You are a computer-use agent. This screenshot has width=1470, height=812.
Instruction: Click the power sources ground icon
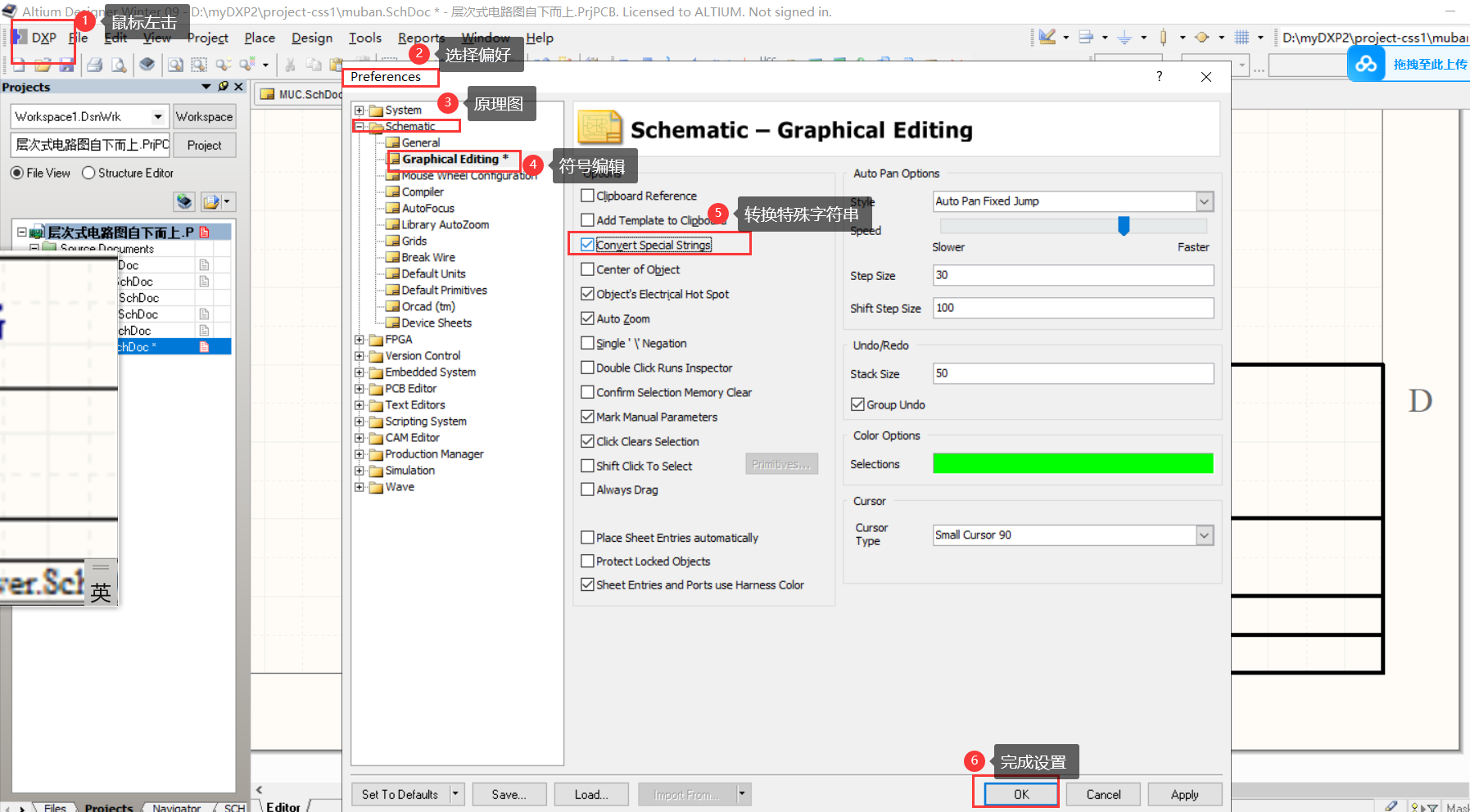1125,37
